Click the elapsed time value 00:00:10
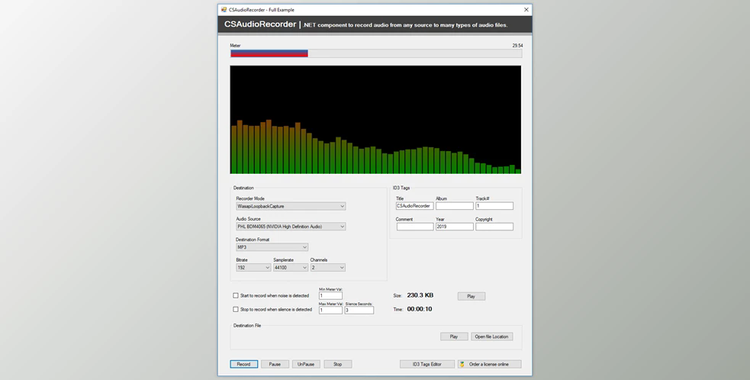Viewport: 750px width, 380px height. click(x=419, y=309)
